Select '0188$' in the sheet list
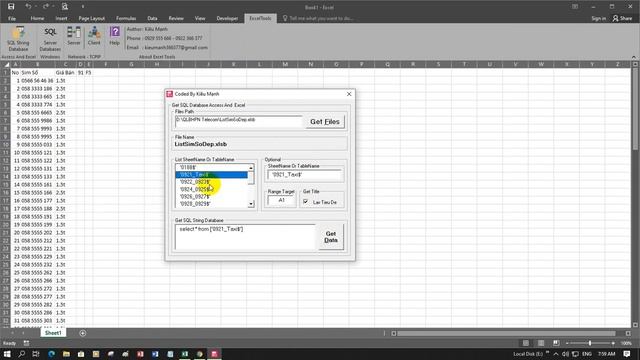Viewport: 640px width, 360px height. coord(211,167)
